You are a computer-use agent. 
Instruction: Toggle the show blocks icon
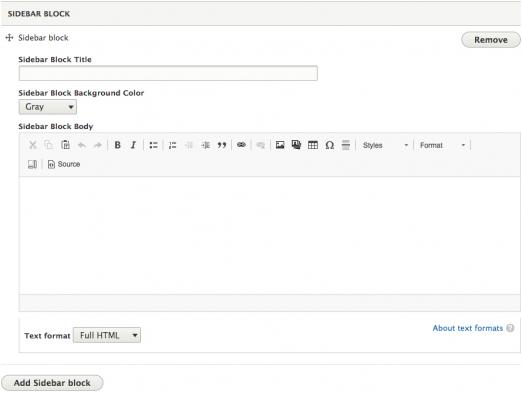(32, 164)
